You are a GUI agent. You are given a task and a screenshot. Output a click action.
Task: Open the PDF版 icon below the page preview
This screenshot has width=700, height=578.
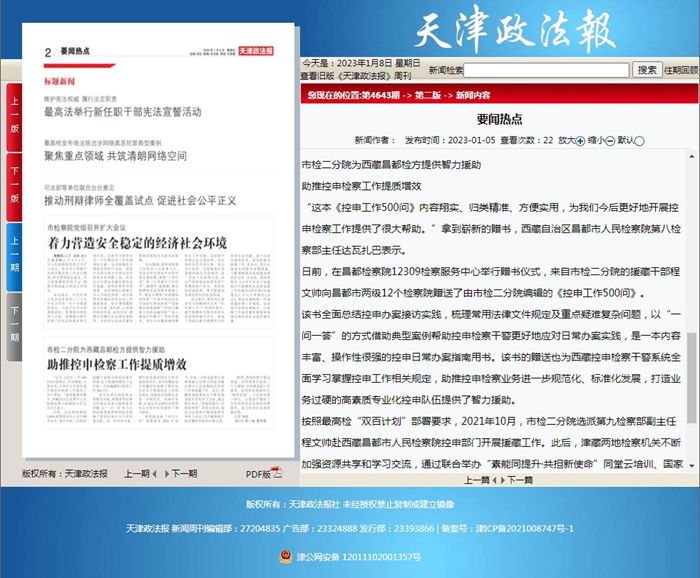point(277,472)
